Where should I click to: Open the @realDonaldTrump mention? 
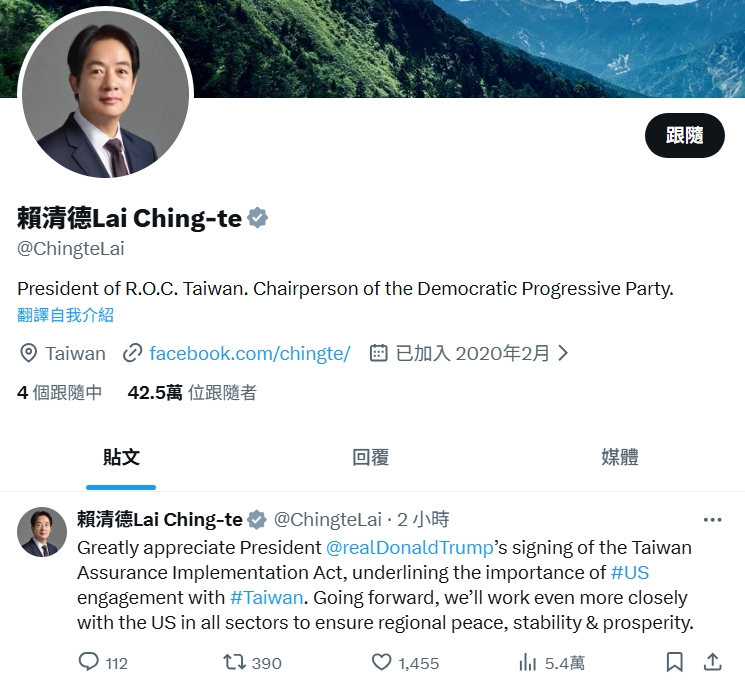point(410,548)
